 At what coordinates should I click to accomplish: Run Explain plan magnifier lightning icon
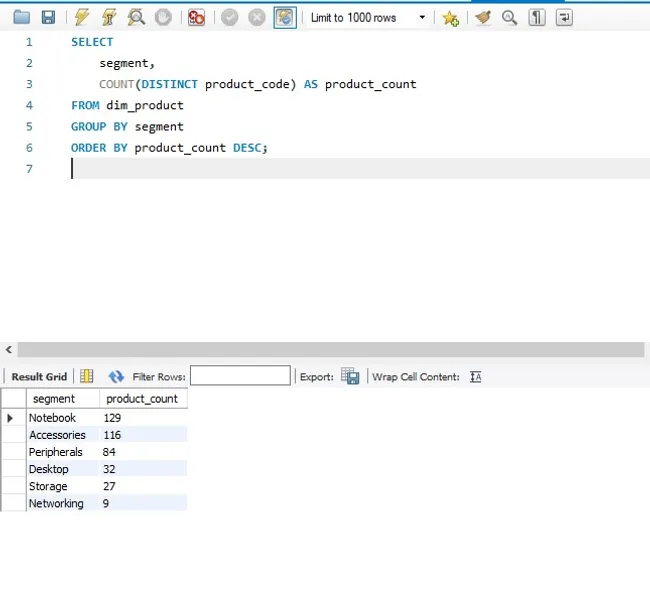click(x=136, y=17)
